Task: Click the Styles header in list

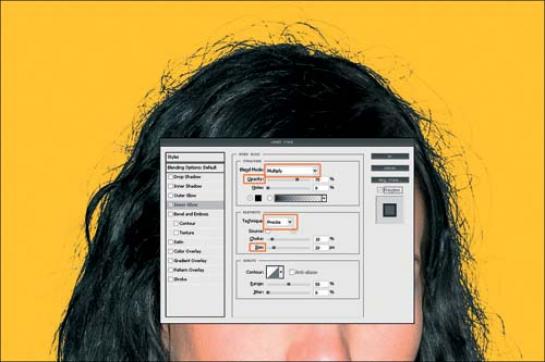Action: point(195,157)
